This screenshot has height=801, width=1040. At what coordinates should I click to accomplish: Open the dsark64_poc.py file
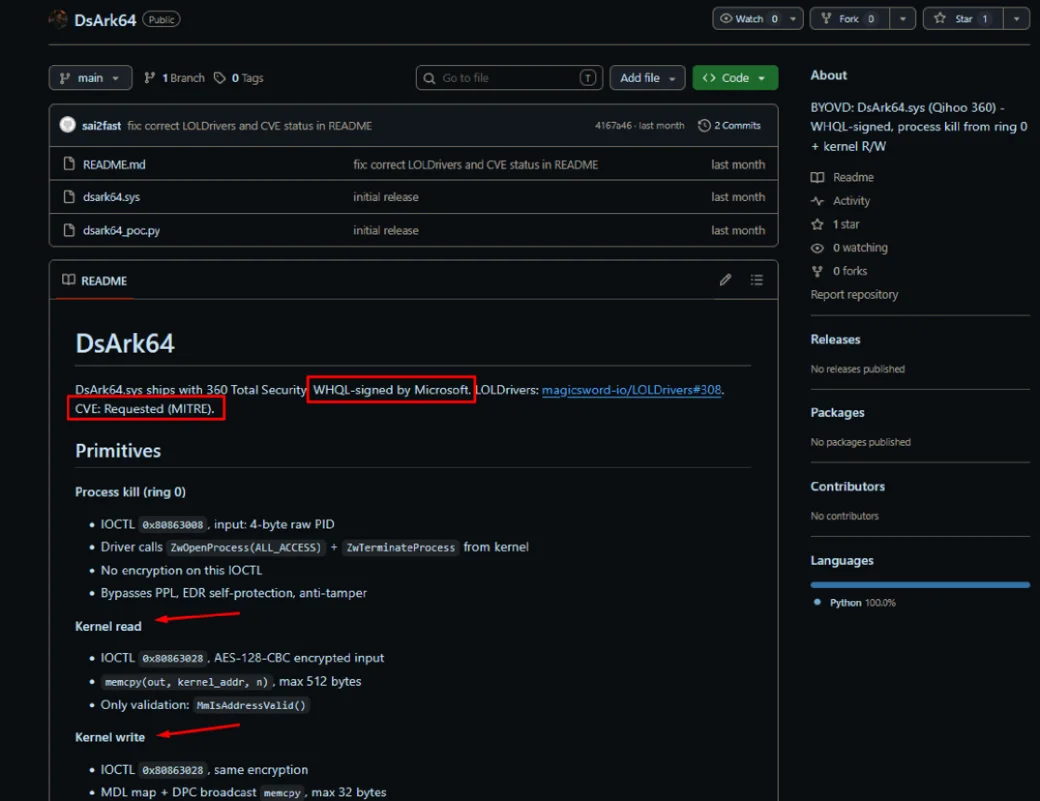(121, 230)
